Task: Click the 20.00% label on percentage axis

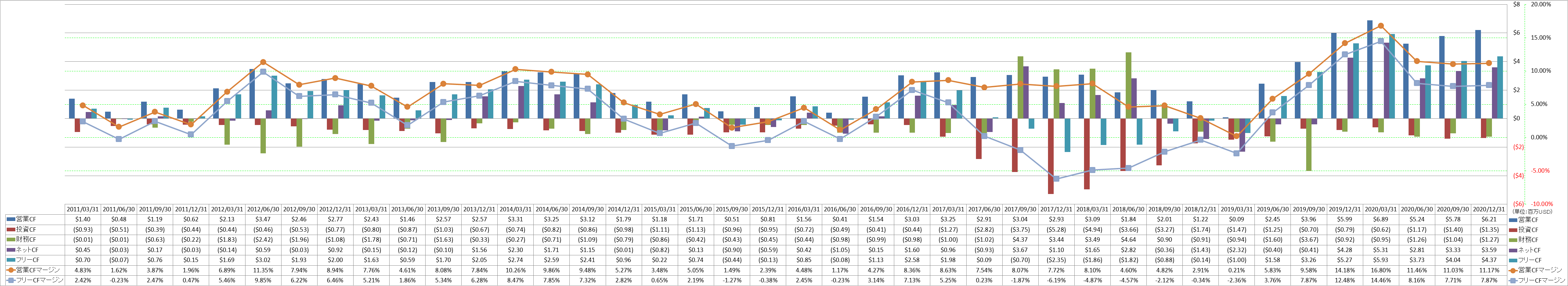Action: click(x=1541, y=4)
